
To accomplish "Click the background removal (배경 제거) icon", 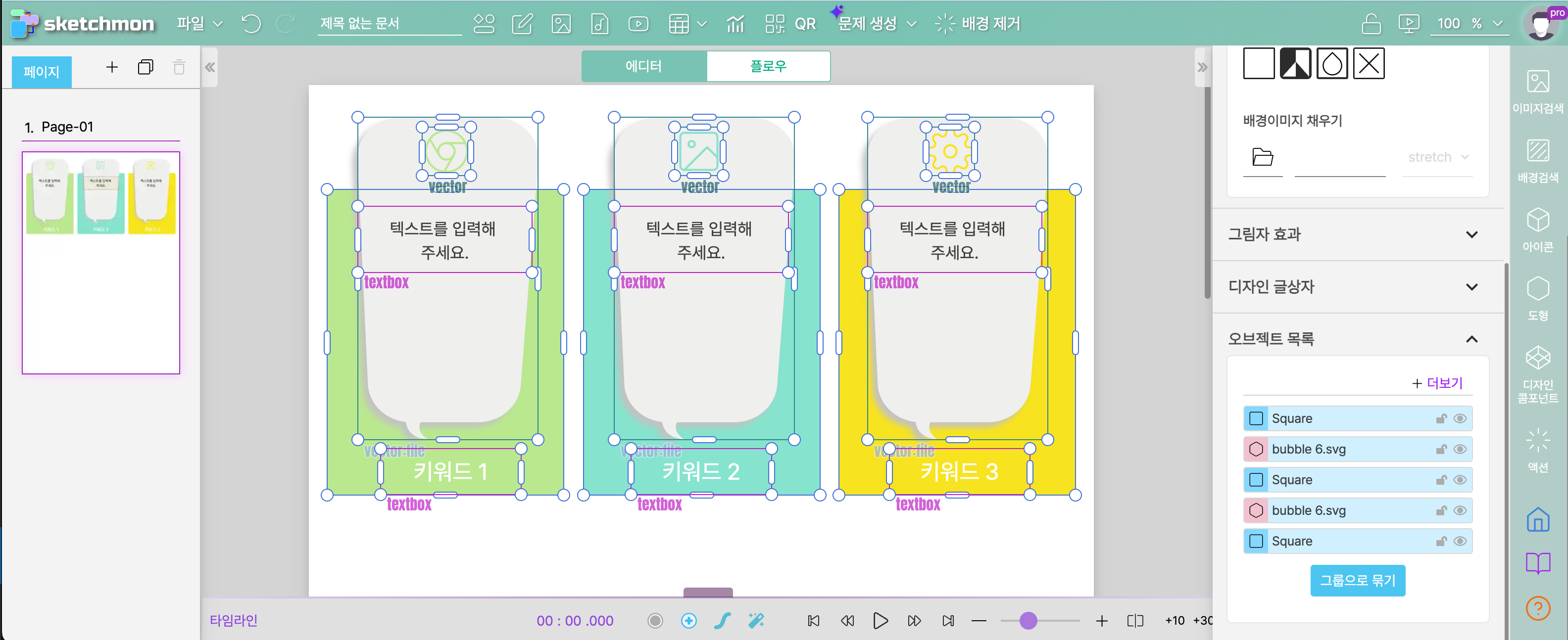I will tap(945, 24).
